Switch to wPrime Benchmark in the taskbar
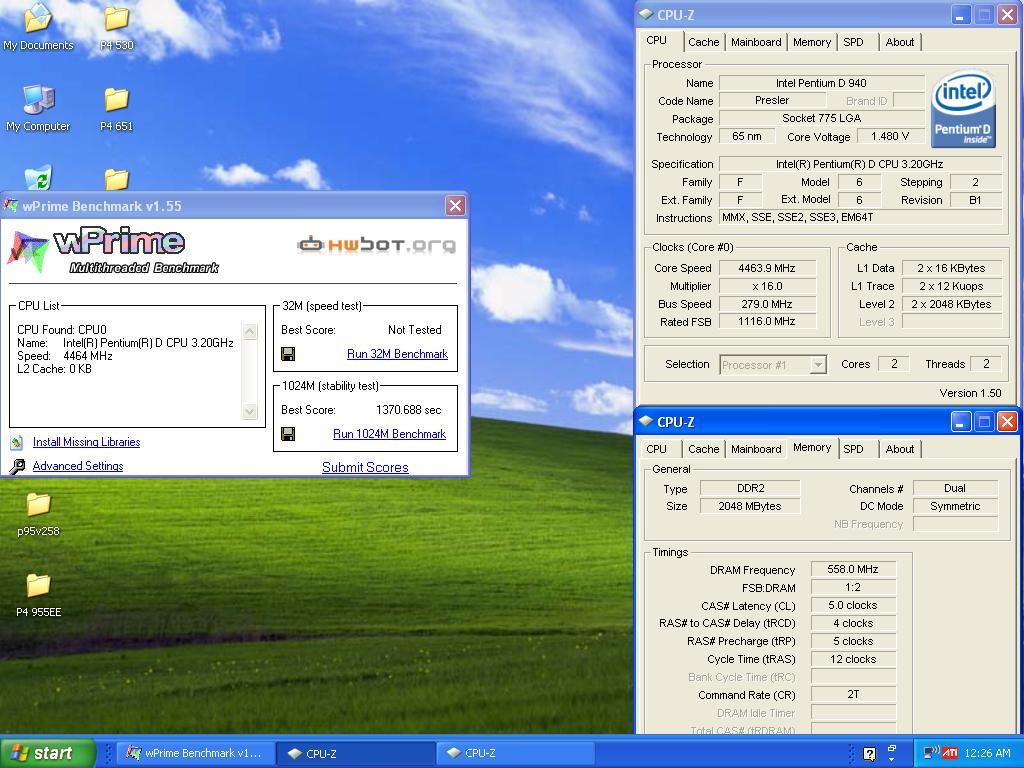Screen dimensions: 1024x768 (x=195, y=753)
